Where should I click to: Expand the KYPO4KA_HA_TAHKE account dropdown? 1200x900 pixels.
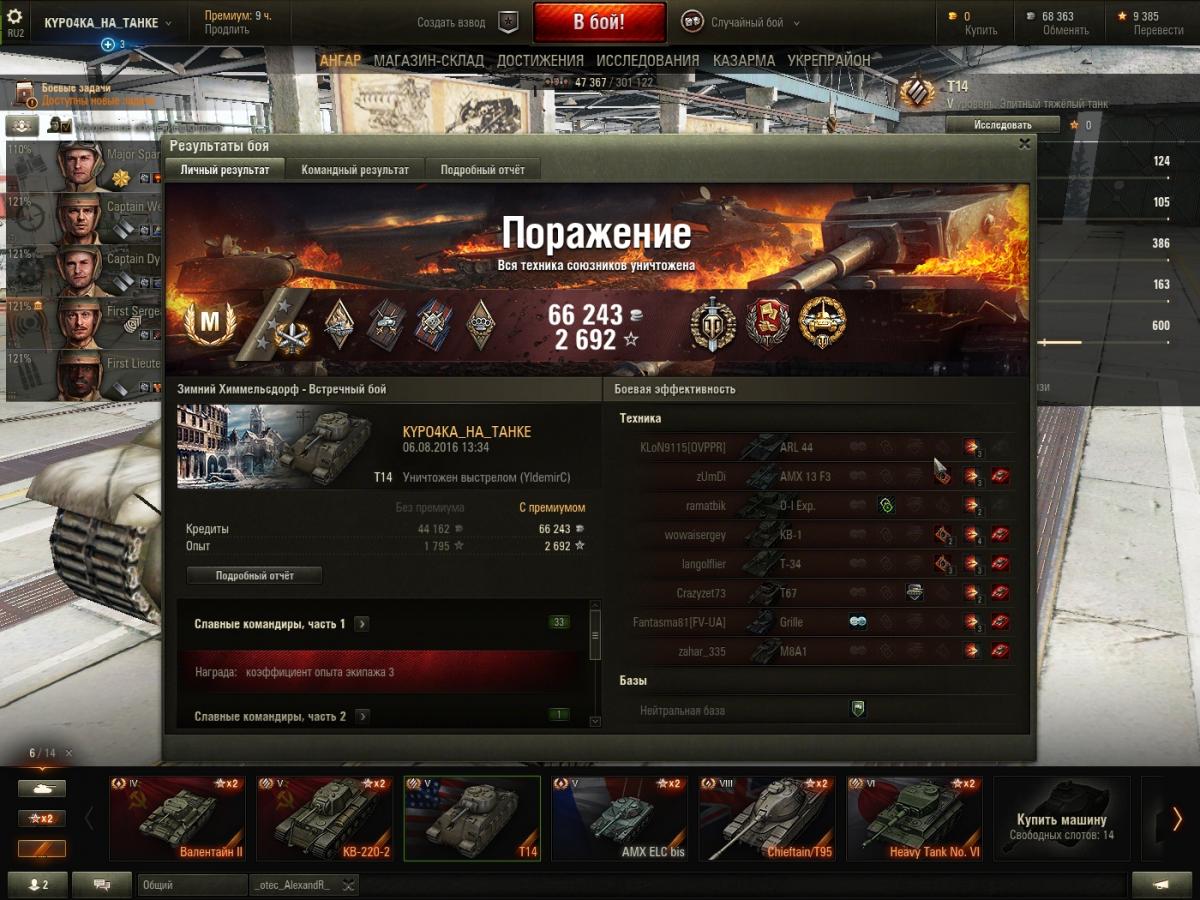(x=107, y=23)
